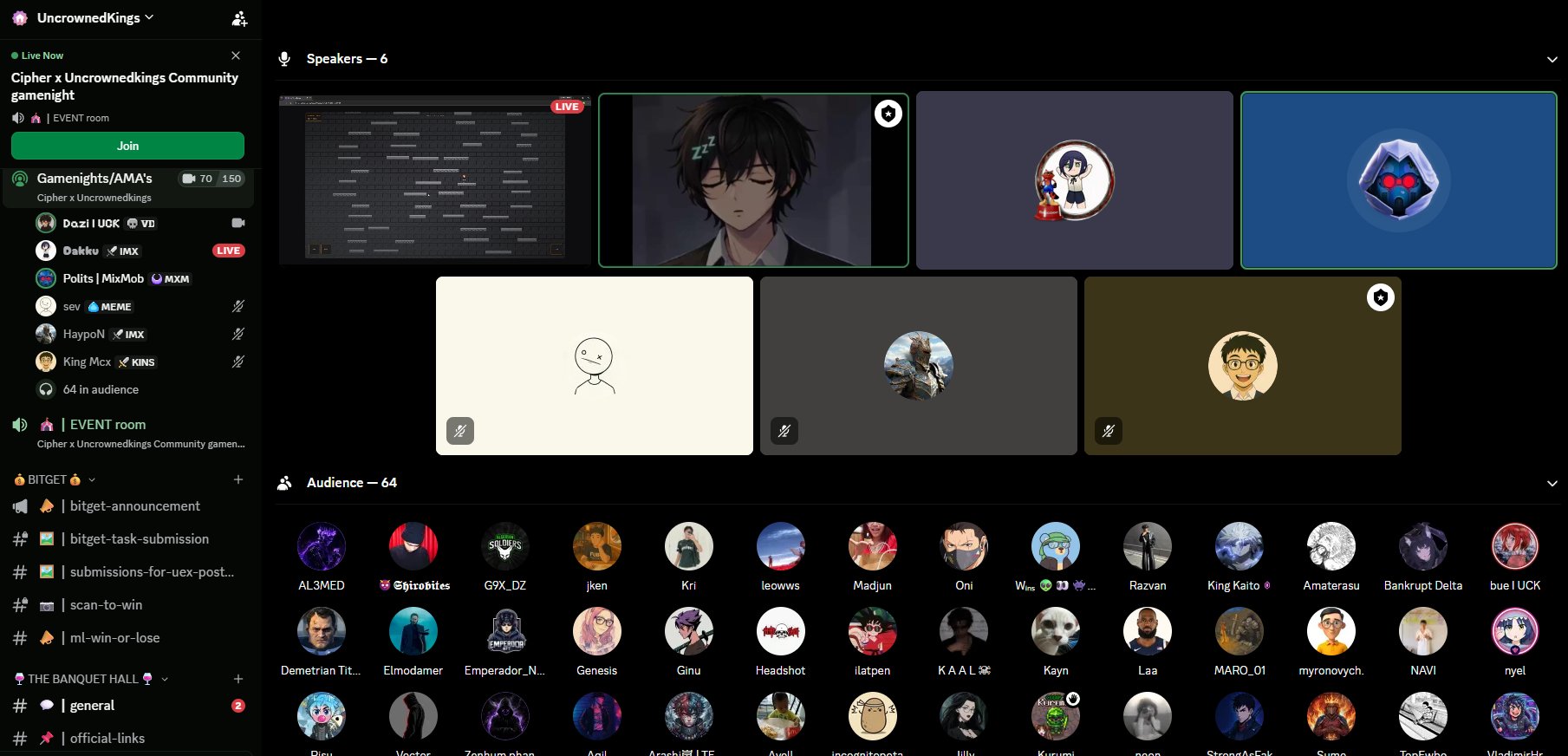Dismiss the Live Now event banner
The image size is (1568, 756).
tap(236, 55)
